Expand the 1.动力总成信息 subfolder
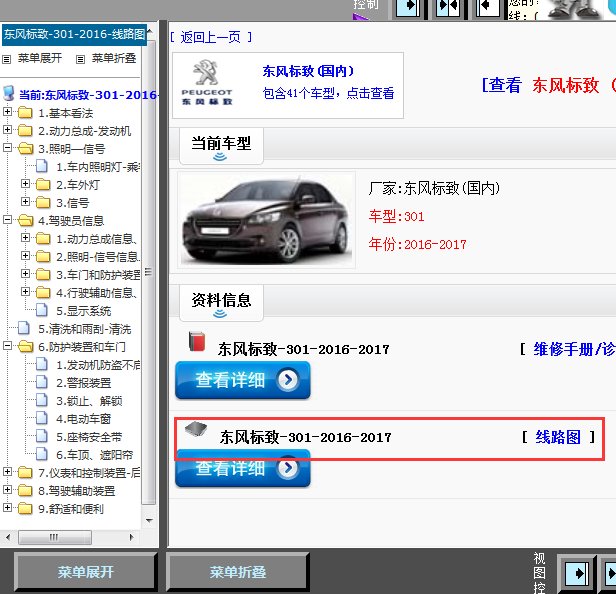 [x=25, y=238]
